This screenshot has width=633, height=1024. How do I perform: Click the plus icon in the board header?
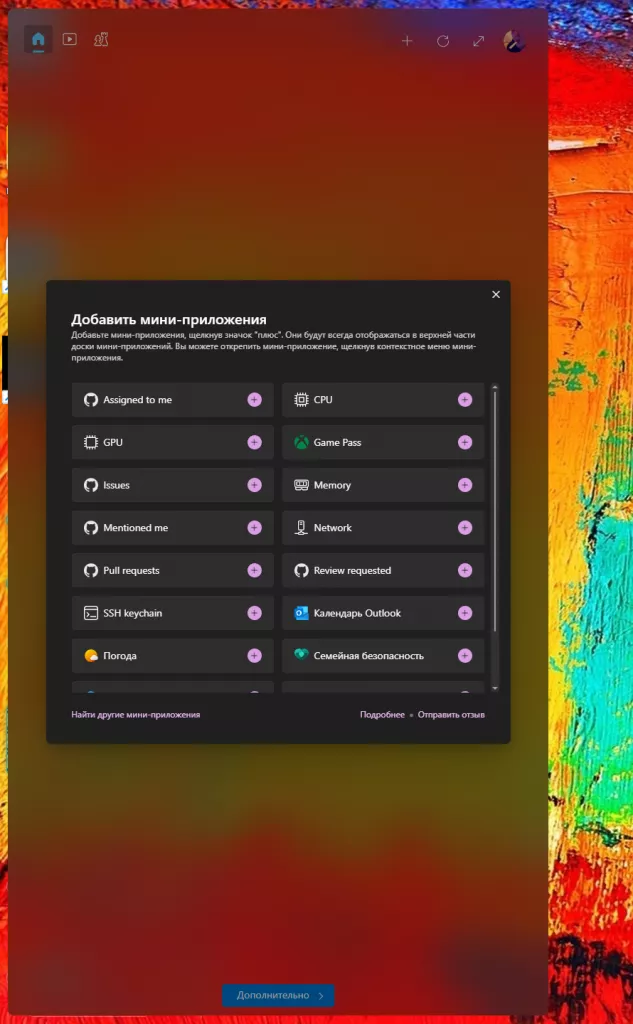click(x=407, y=41)
